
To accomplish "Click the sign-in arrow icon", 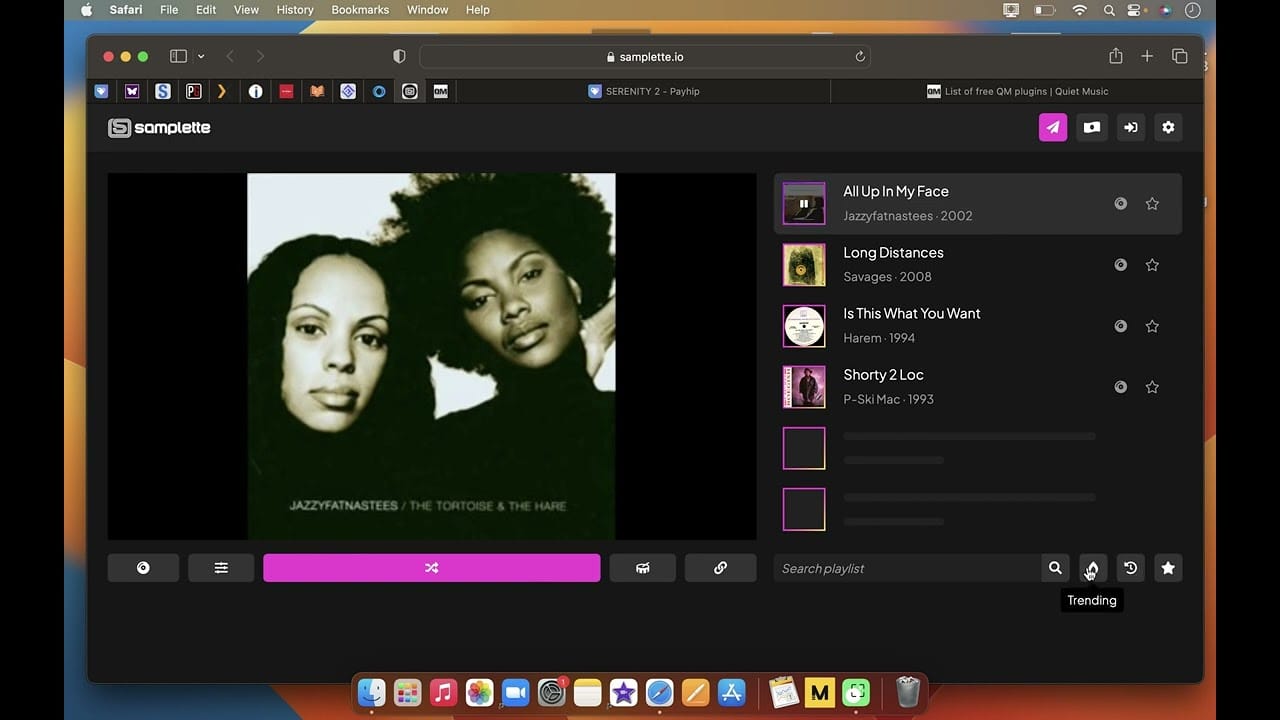I will click(1130, 127).
